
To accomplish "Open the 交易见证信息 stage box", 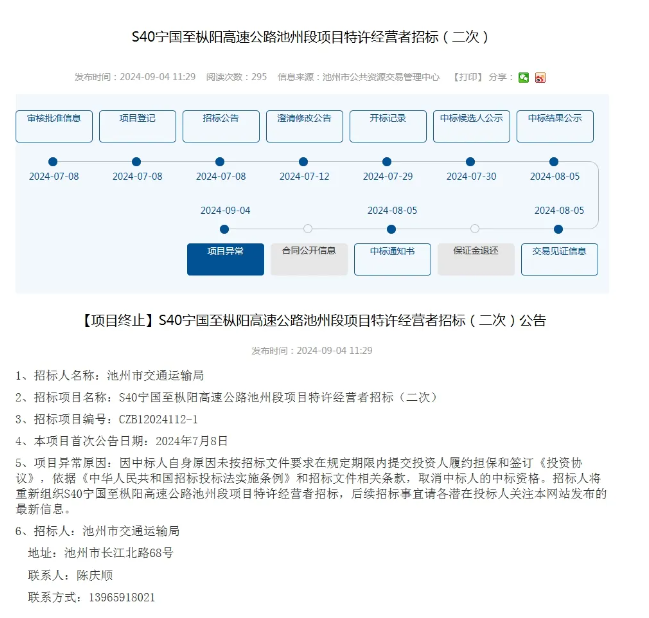I will coord(559,257).
